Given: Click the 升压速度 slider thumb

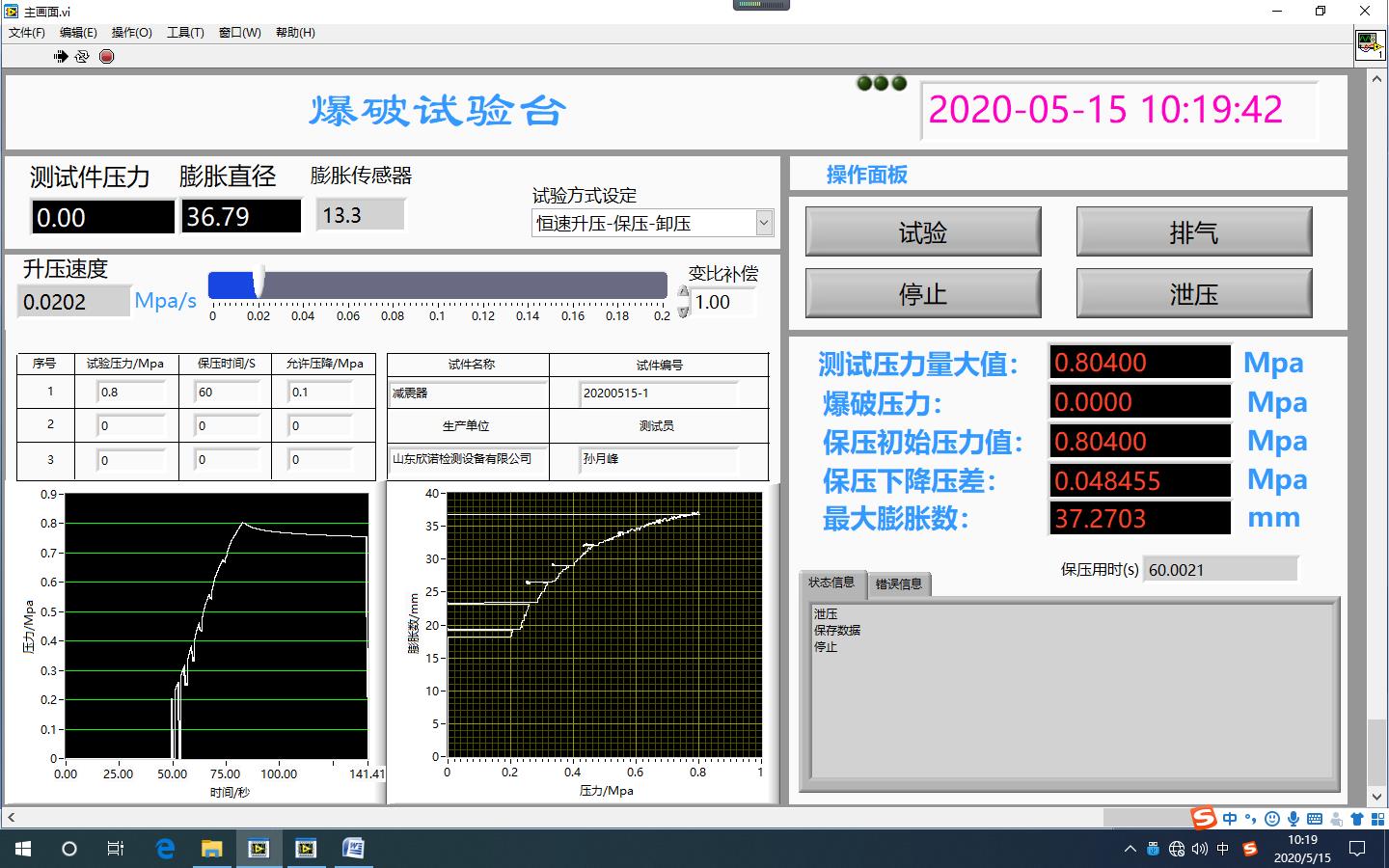Looking at the screenshot, I should 259,285.
